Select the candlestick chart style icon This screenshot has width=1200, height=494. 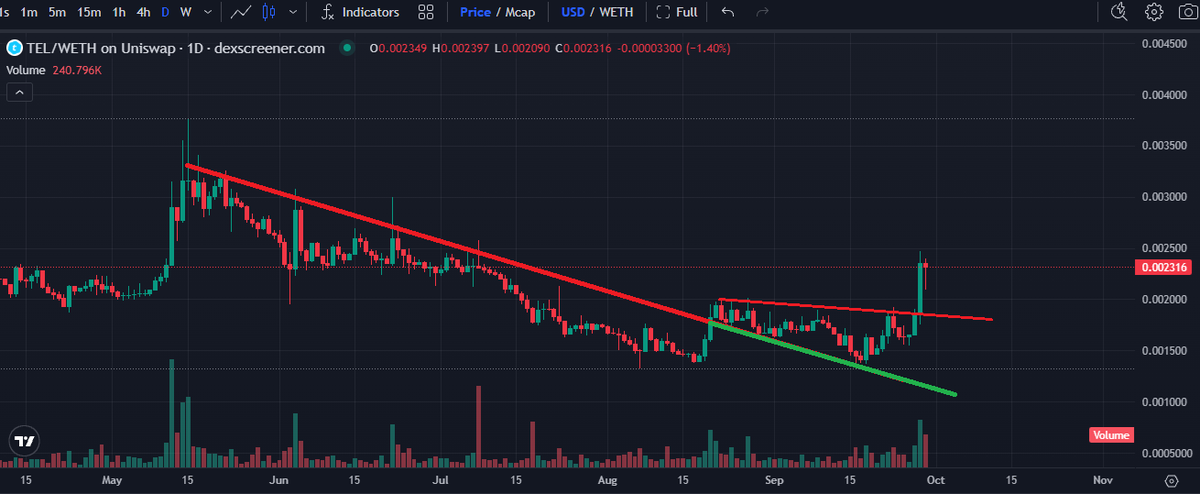(x=267, y=12)
